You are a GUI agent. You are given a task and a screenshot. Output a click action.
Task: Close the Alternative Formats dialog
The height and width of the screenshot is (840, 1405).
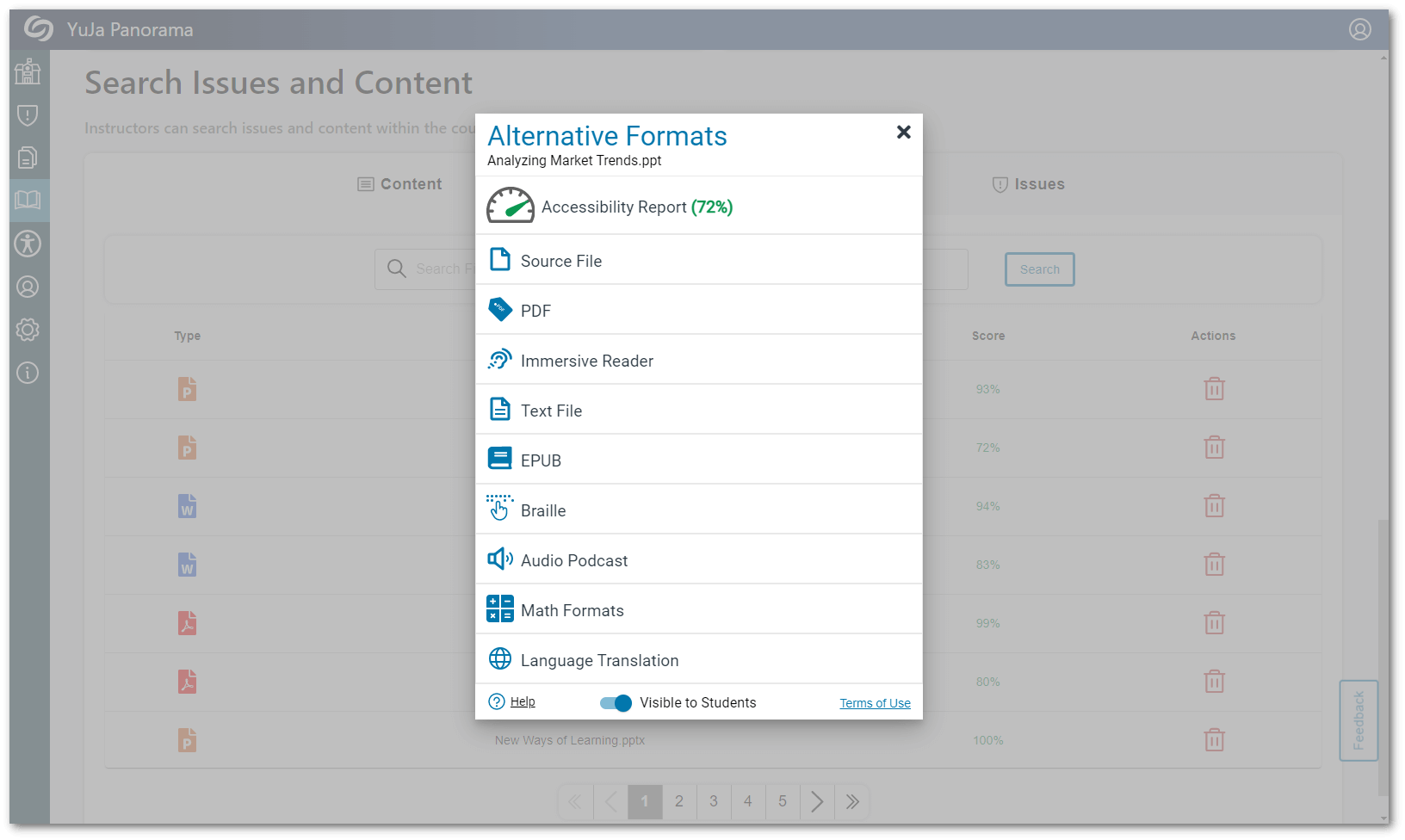click(x=903, y=133)
